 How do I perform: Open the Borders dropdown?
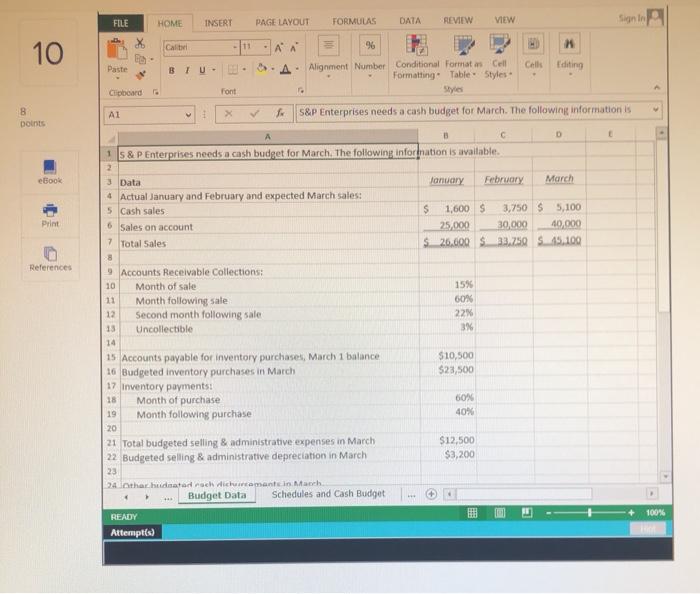[244, 69]
